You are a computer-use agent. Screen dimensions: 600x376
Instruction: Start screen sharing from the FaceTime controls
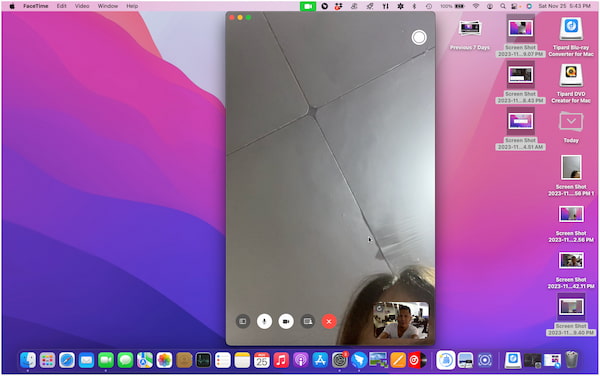308,321
